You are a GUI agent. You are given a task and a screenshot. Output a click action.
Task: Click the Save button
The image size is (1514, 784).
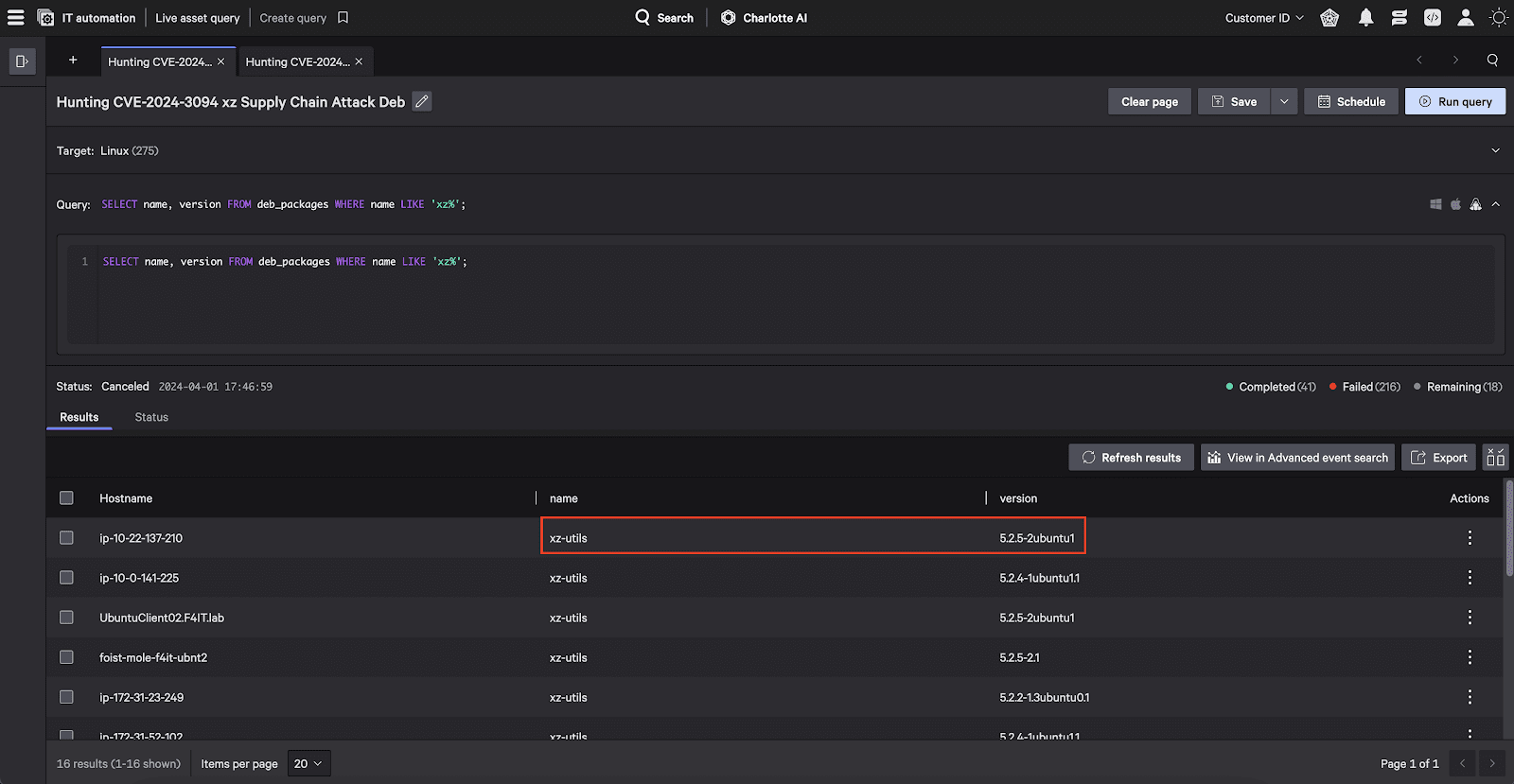(1234, 101)
